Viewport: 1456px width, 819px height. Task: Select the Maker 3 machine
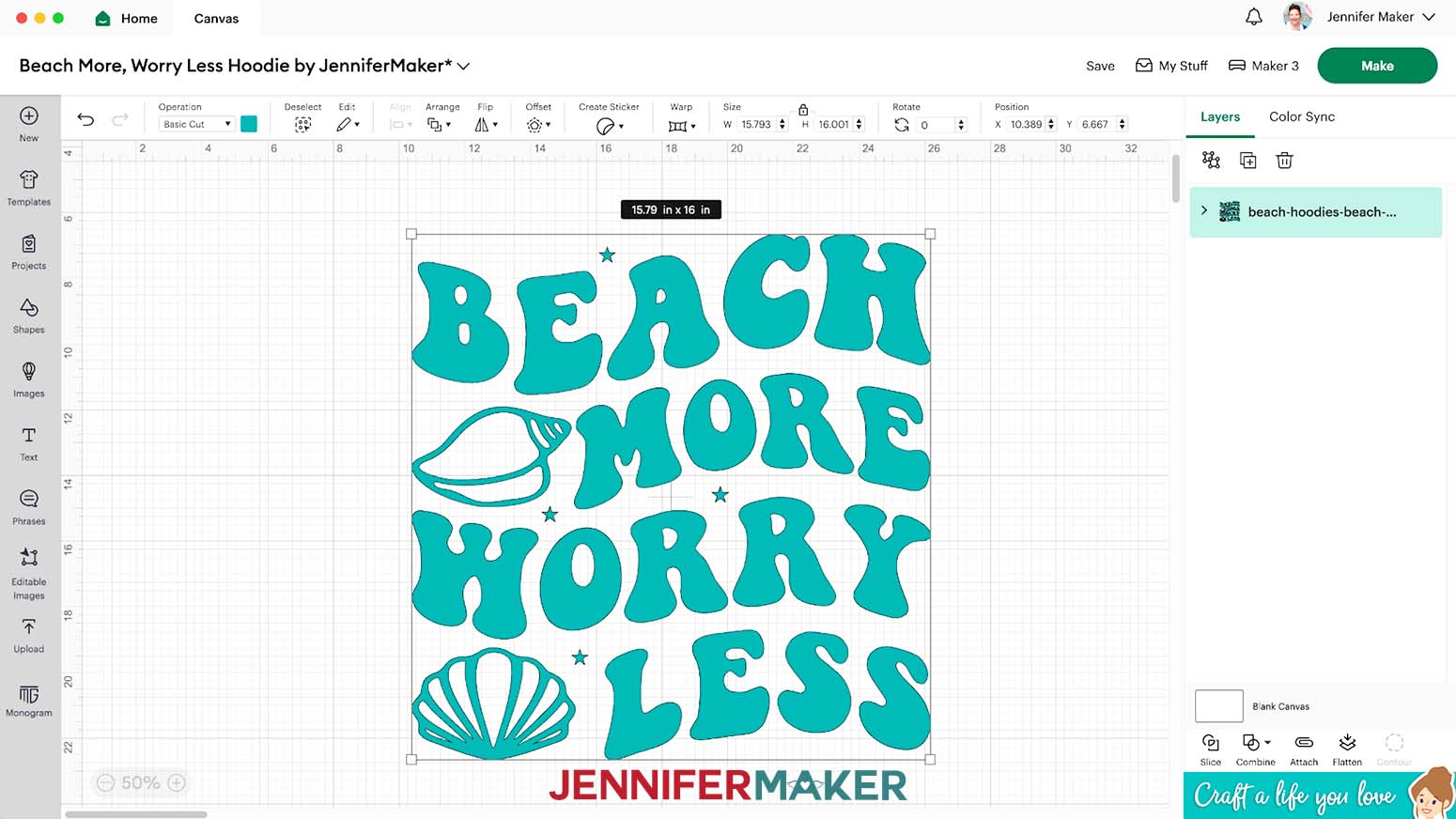click(1263, 66)
